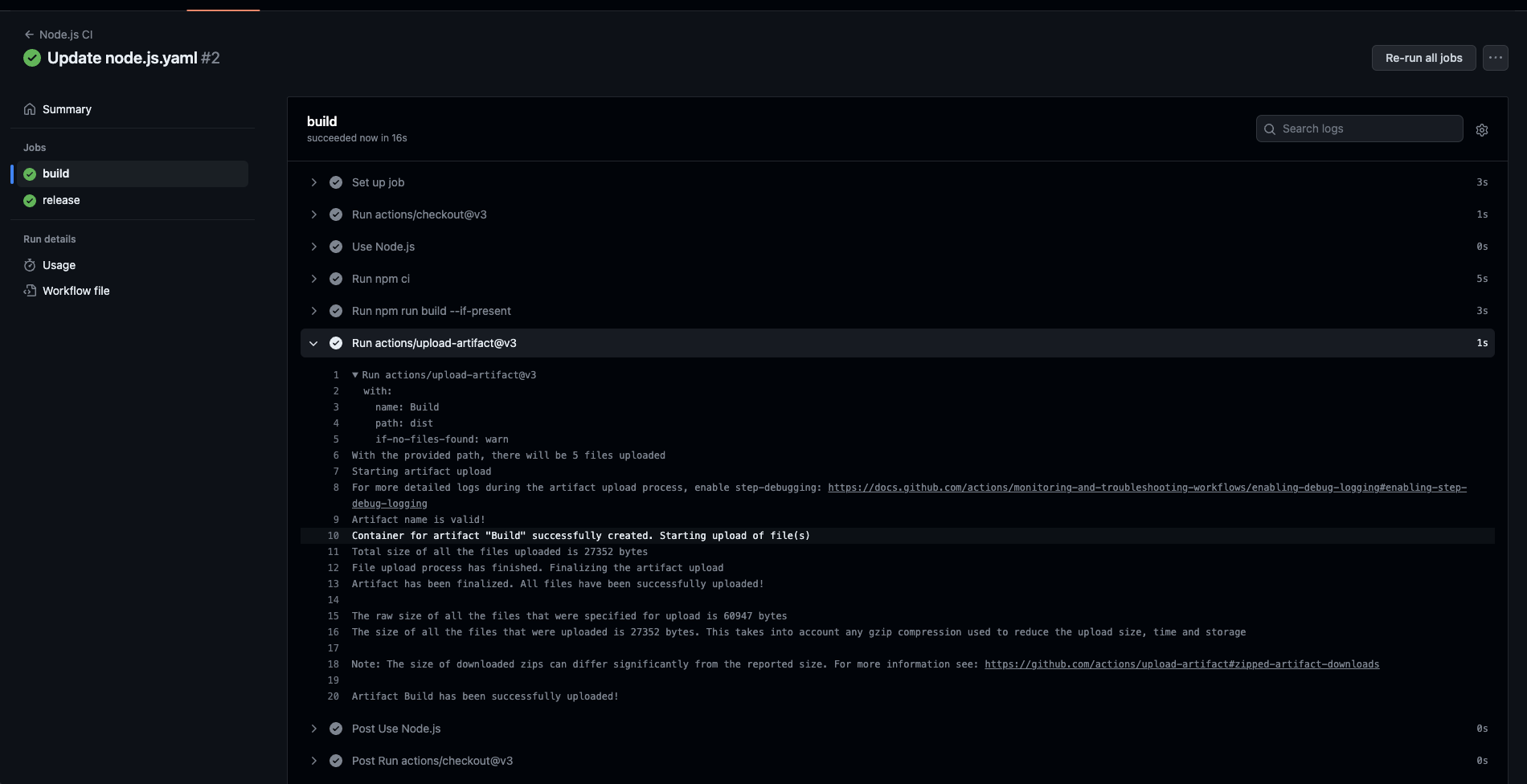The image size is (1527, 784).
Task: Expand the Set up job step
Action: (x=313, y=182)
